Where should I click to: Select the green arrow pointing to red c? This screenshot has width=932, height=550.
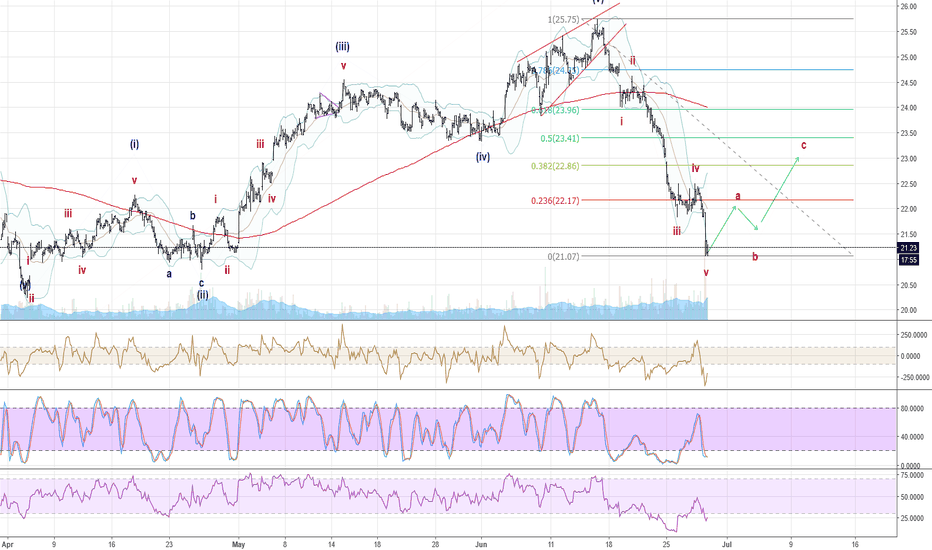pos(780,190)
